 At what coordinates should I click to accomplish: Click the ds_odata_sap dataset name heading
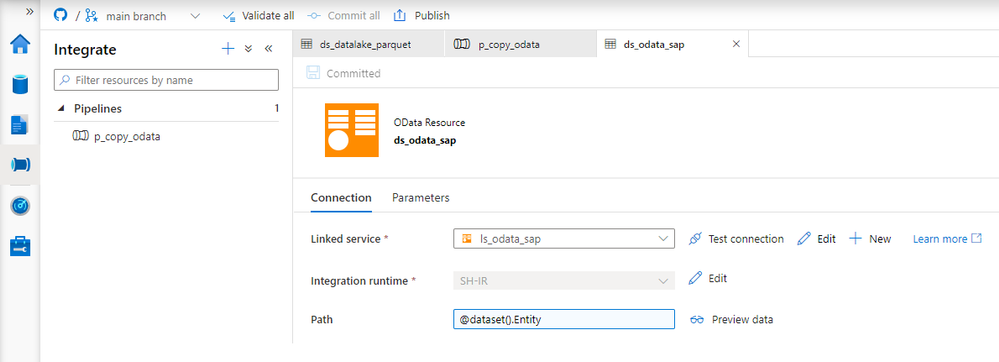(x=426, y=140)
